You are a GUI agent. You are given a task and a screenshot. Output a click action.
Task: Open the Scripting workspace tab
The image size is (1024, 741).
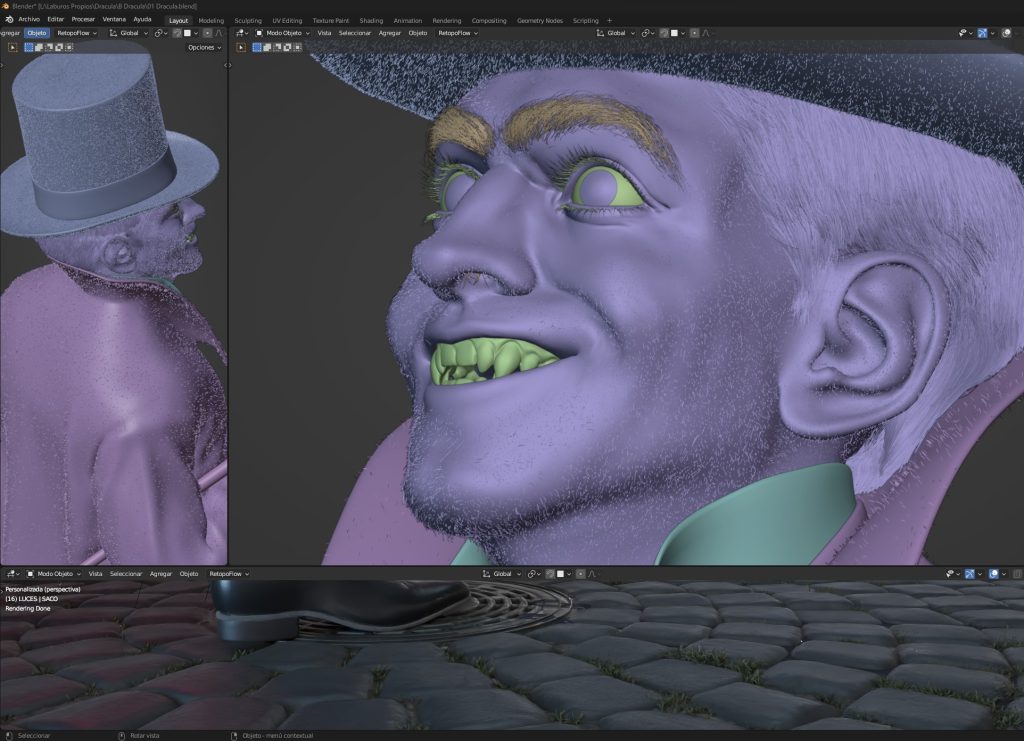[586, 21]
